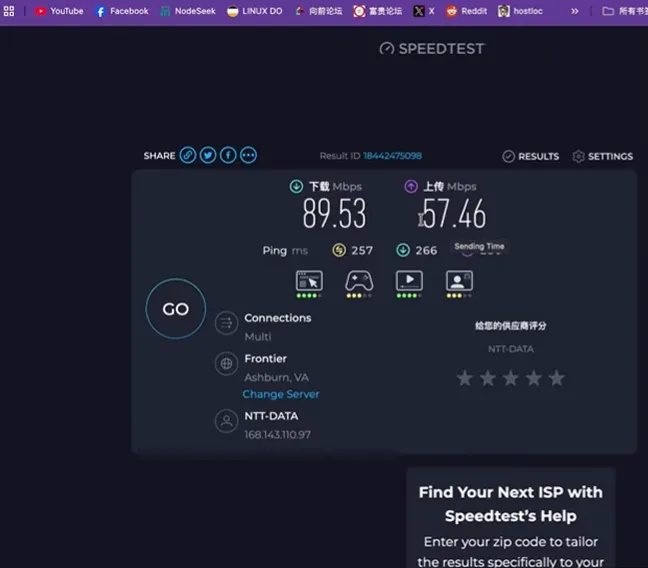Click the idle ping latency icon
The image size is (648, 568).
tap(339, 250)
